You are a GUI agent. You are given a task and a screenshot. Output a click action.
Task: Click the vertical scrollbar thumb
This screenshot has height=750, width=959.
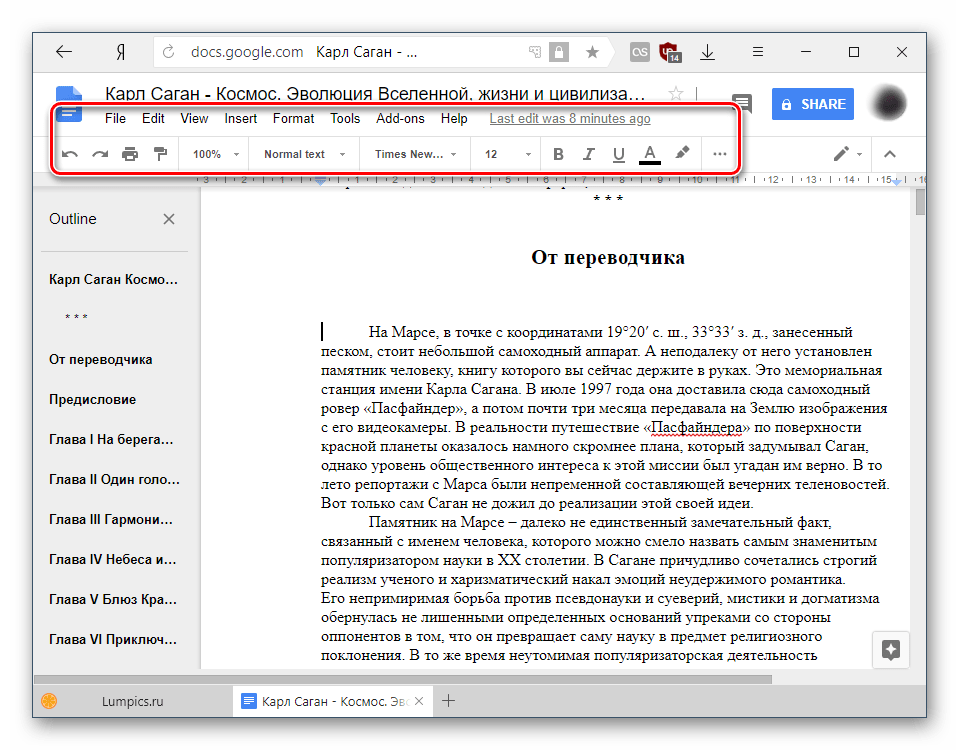point(920,202)
